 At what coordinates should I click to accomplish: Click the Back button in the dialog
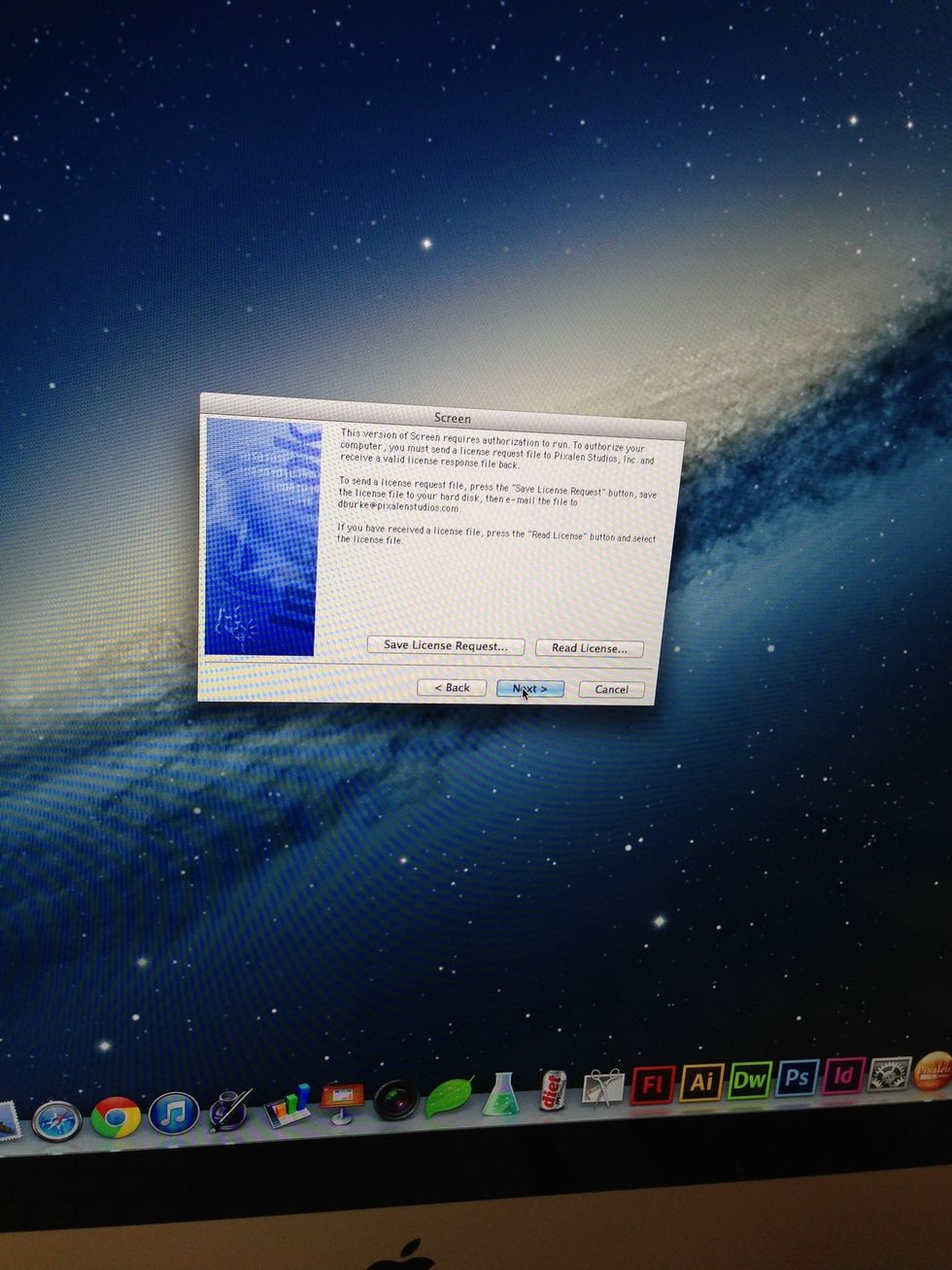452,687
